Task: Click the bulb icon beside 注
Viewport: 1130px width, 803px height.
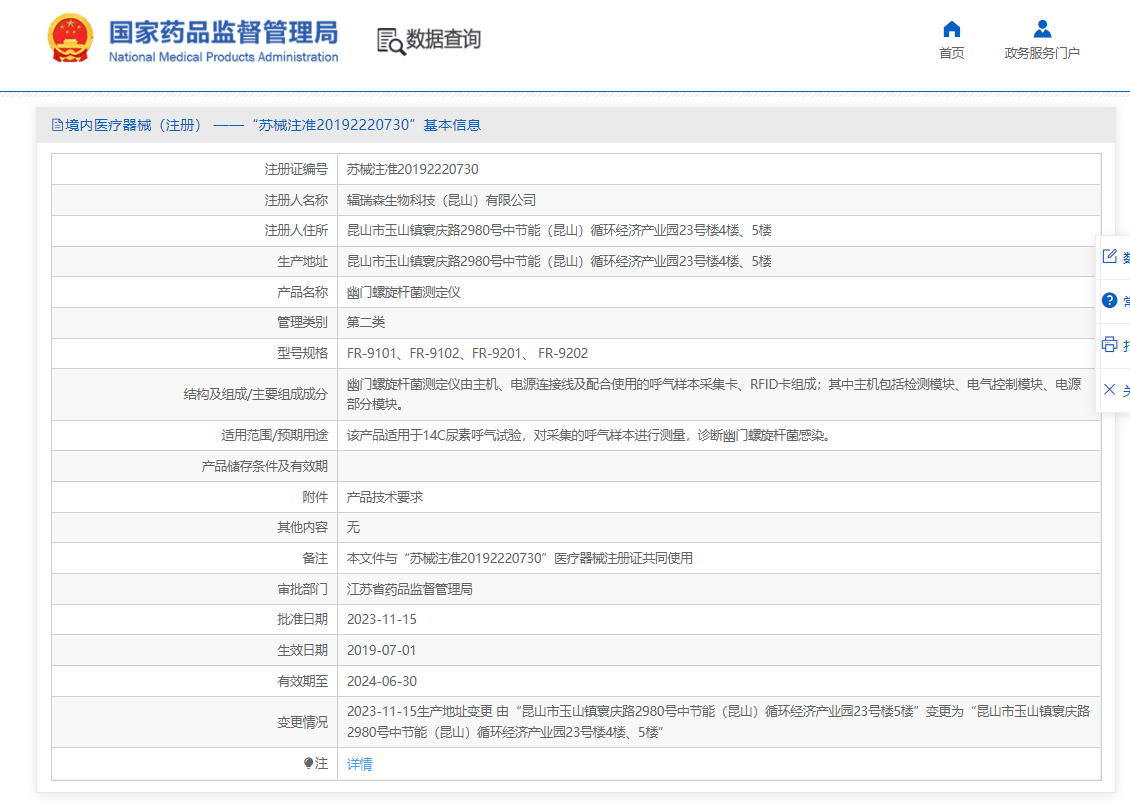Action: click(x=308, y=763)
